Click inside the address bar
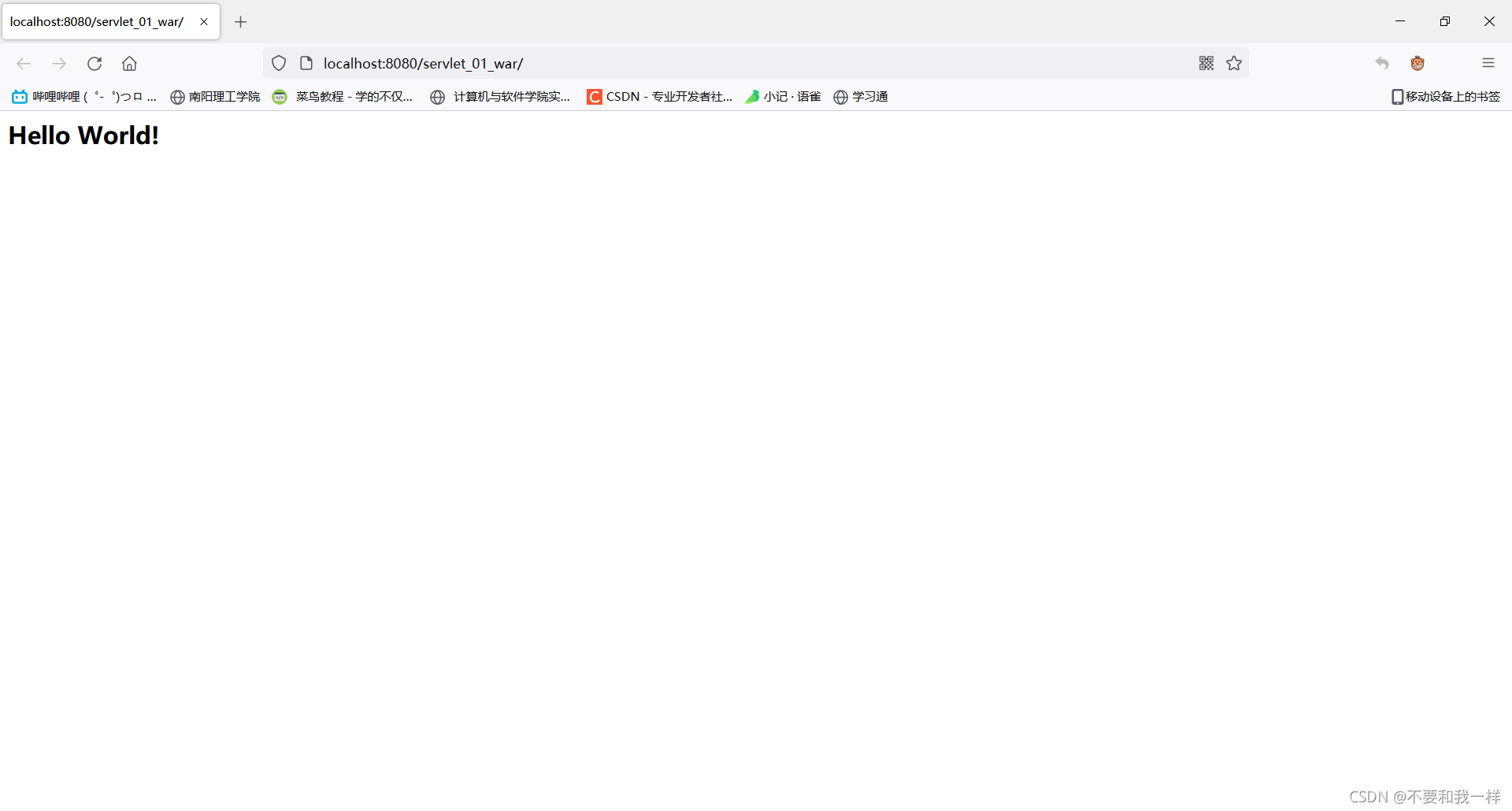 click(x=709, y=63)
